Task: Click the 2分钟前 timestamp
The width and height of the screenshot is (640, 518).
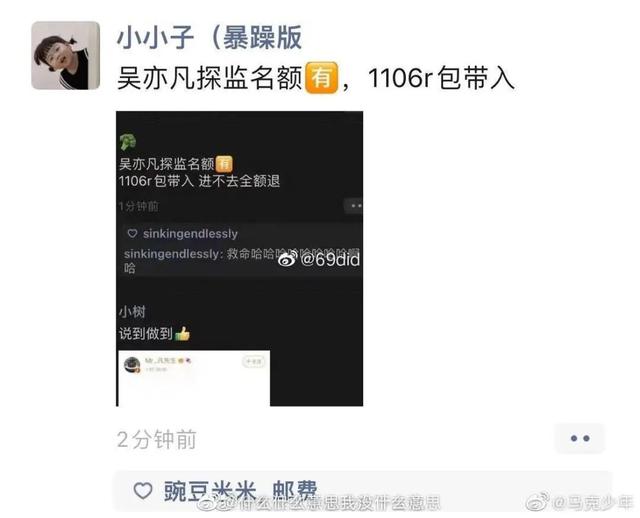Action: coord(156,440)
